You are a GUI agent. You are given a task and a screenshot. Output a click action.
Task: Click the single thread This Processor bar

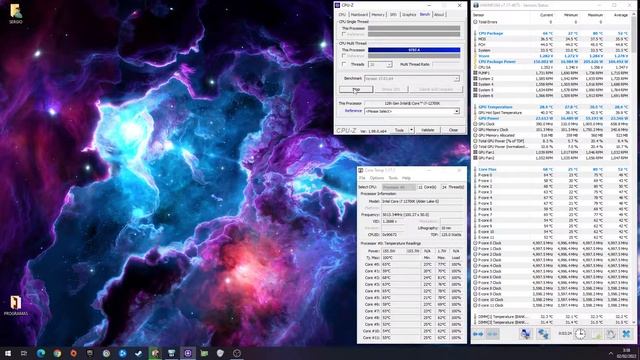[414, 29]
